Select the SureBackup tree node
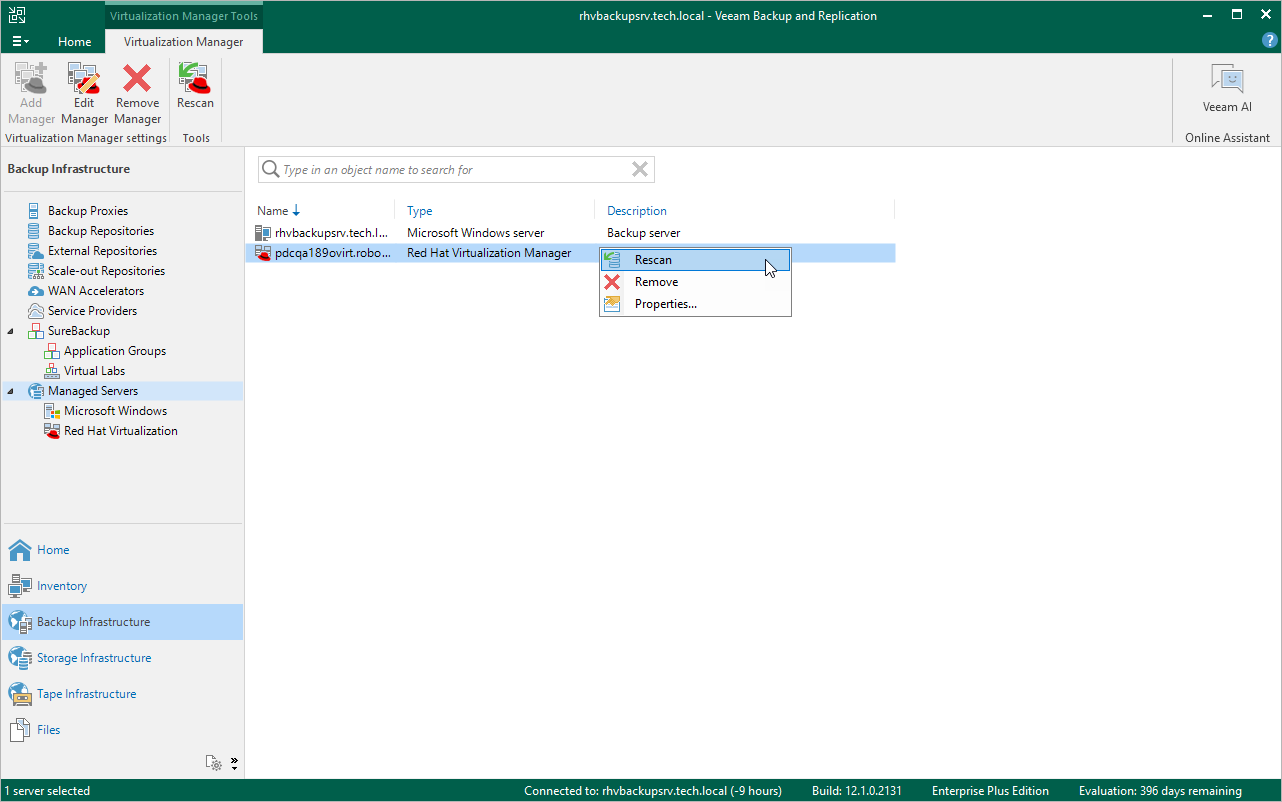The image size is (1282, 802). pos(79,331)
